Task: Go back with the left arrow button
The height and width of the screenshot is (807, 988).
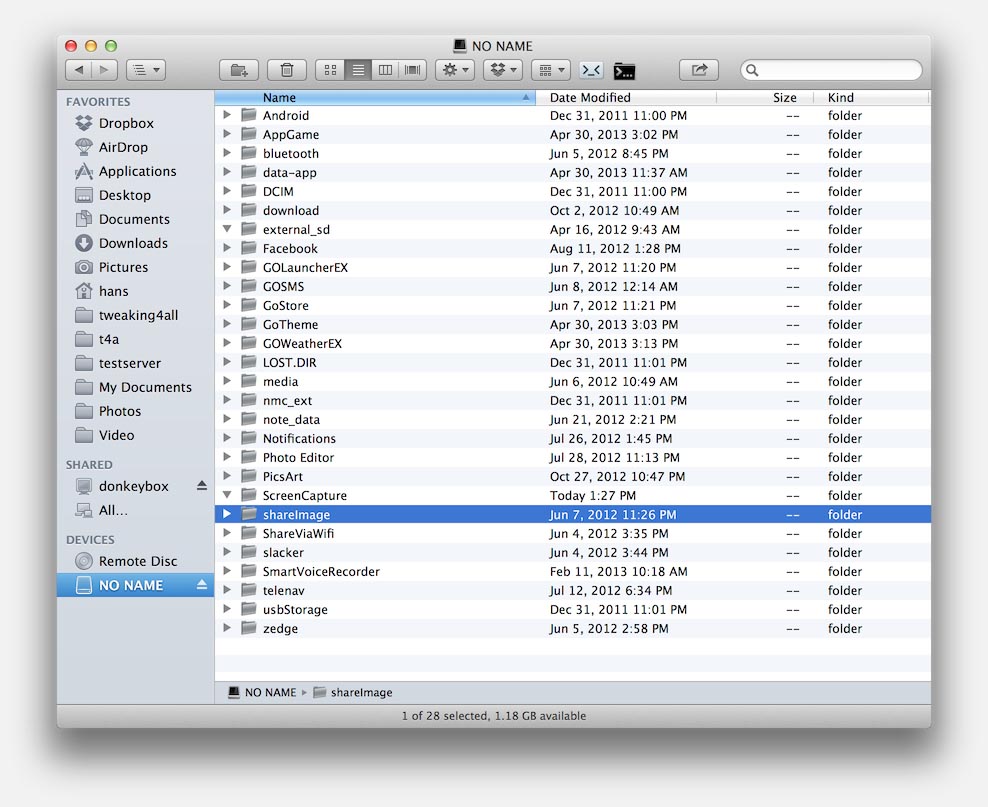Action: coord(79,70)
